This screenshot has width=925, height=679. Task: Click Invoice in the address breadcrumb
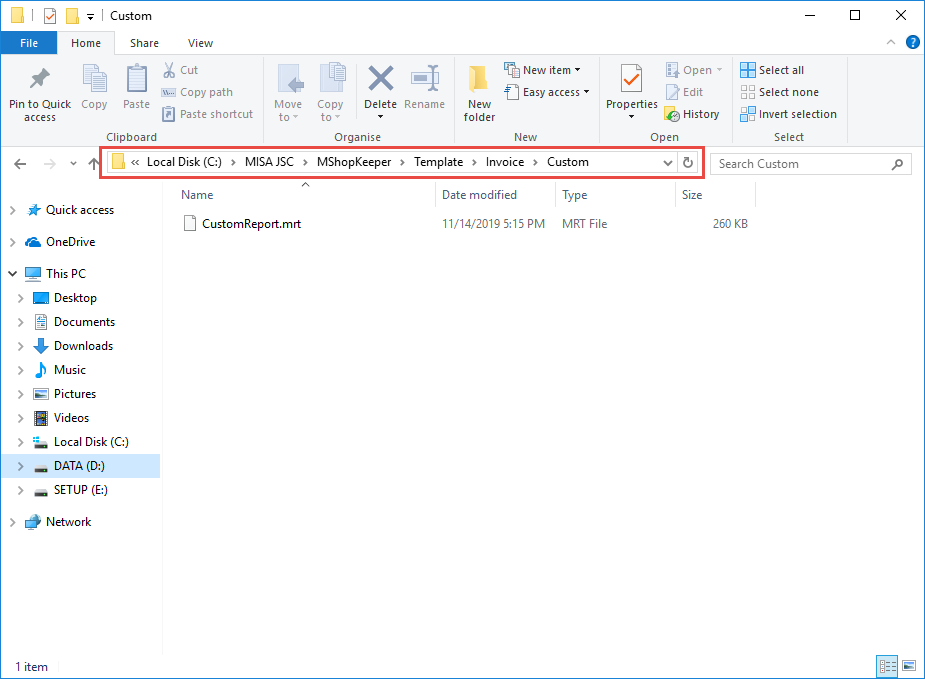(x=505, y=162)
